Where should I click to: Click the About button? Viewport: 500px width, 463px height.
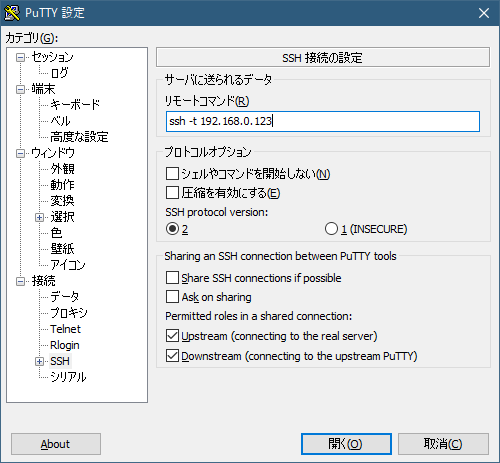[x=56, y=444]
